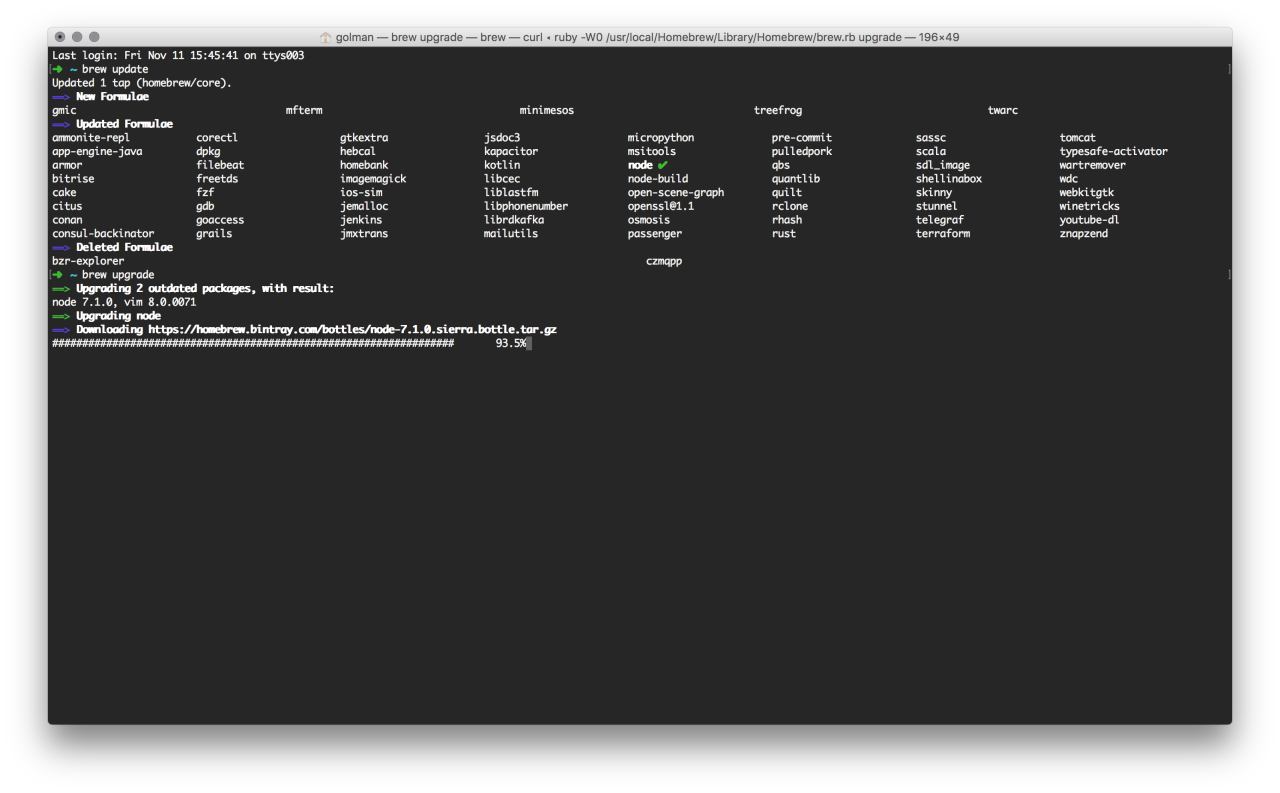The width and height of the screenshot is (1280, 793).
Task: Click the 'mailutils' entry
Action: (511, 234)
